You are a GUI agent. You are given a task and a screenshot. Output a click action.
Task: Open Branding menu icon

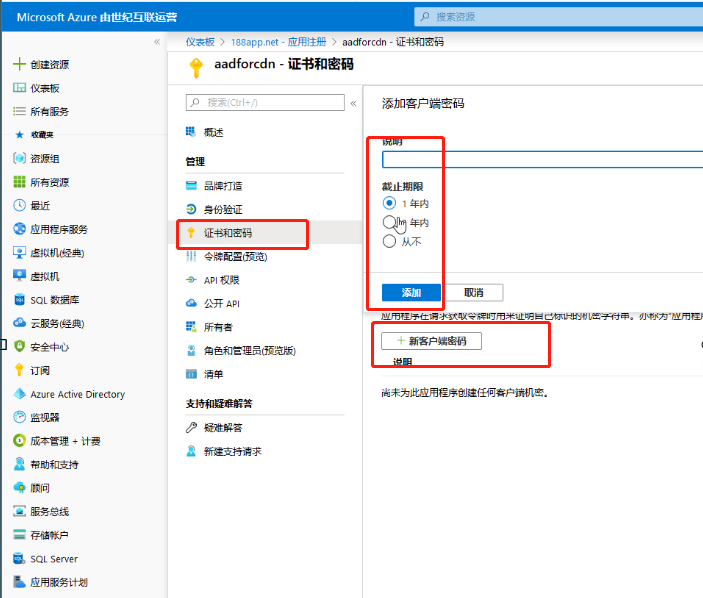191,185
